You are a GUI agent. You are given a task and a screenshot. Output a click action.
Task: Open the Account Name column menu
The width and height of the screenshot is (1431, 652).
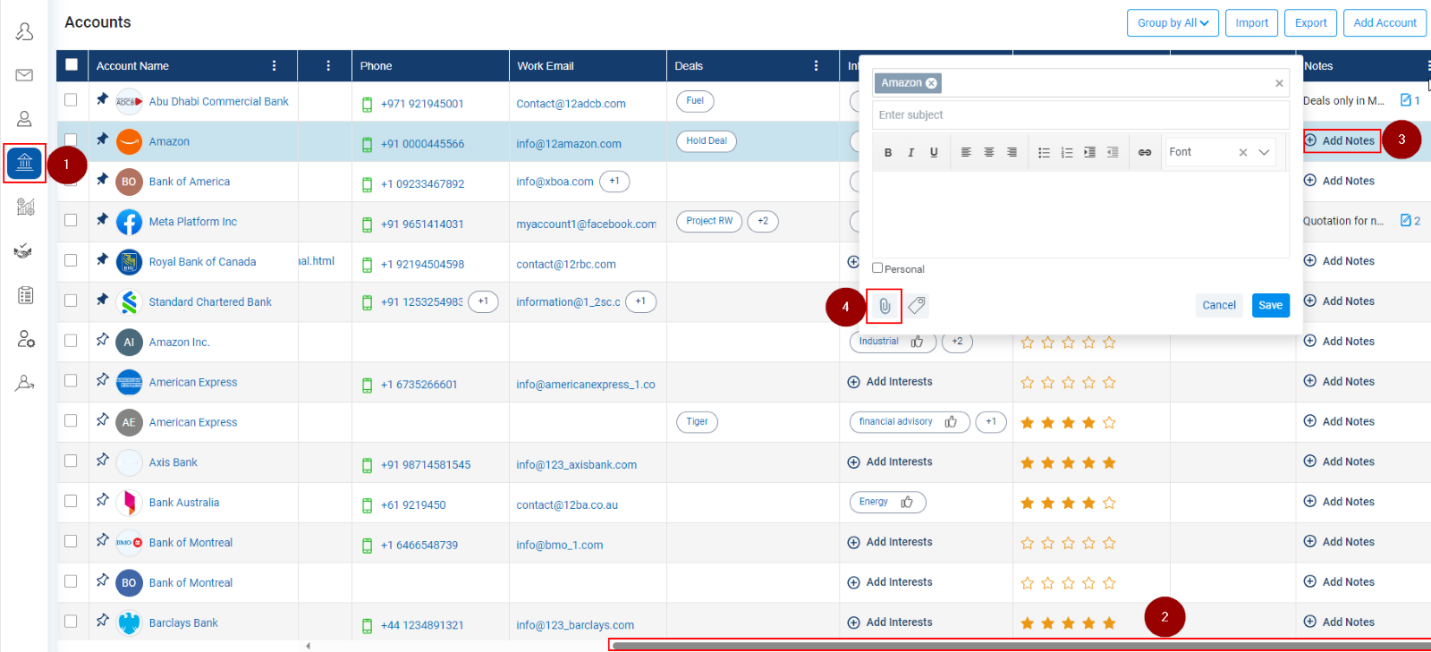(274, 66)
